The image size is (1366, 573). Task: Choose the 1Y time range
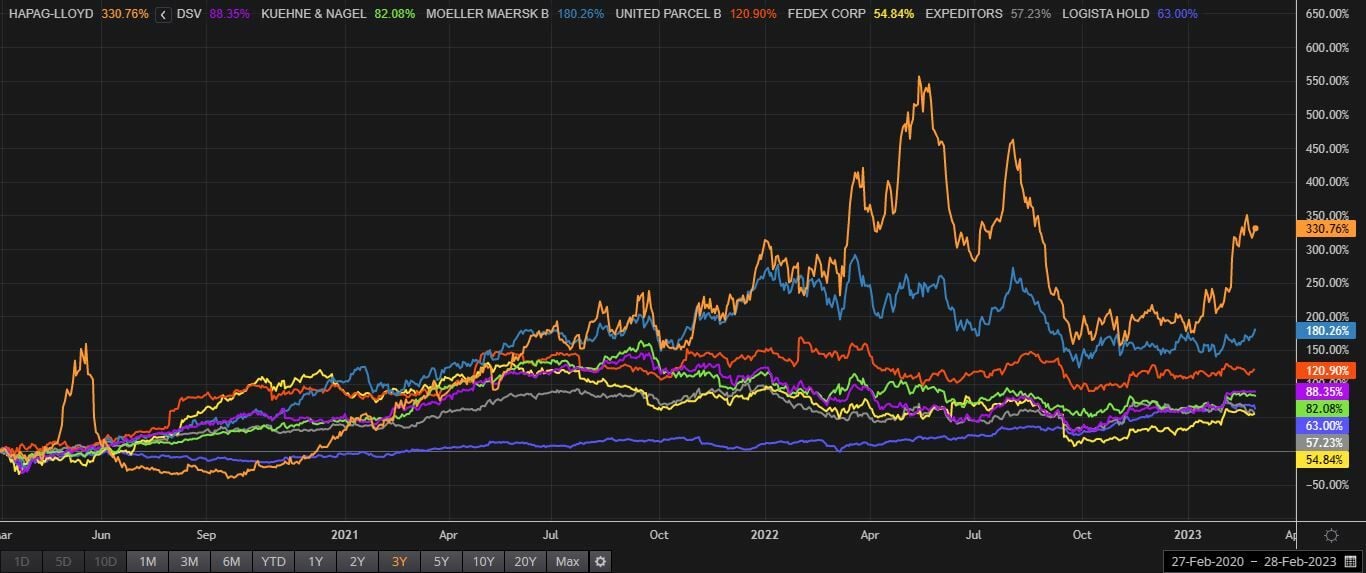click(315, 562)
